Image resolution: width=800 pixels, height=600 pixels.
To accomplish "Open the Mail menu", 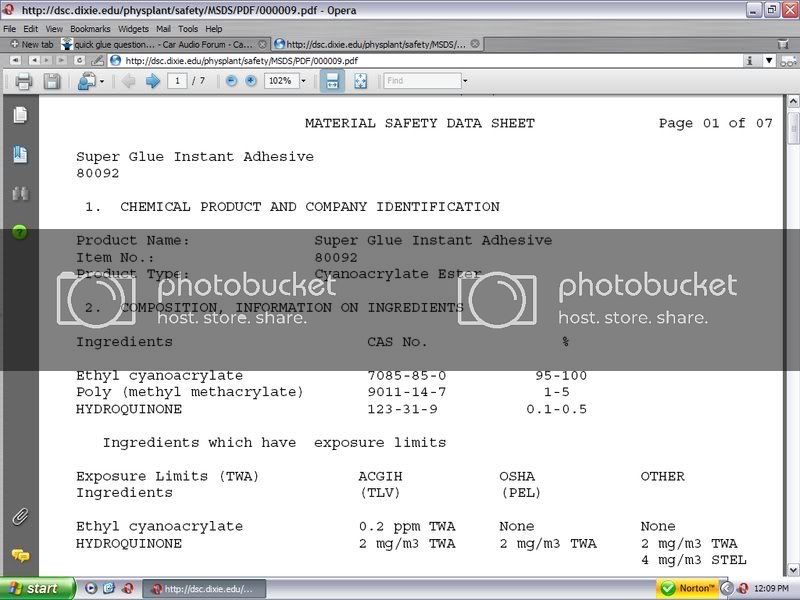I will pos(163,29).
